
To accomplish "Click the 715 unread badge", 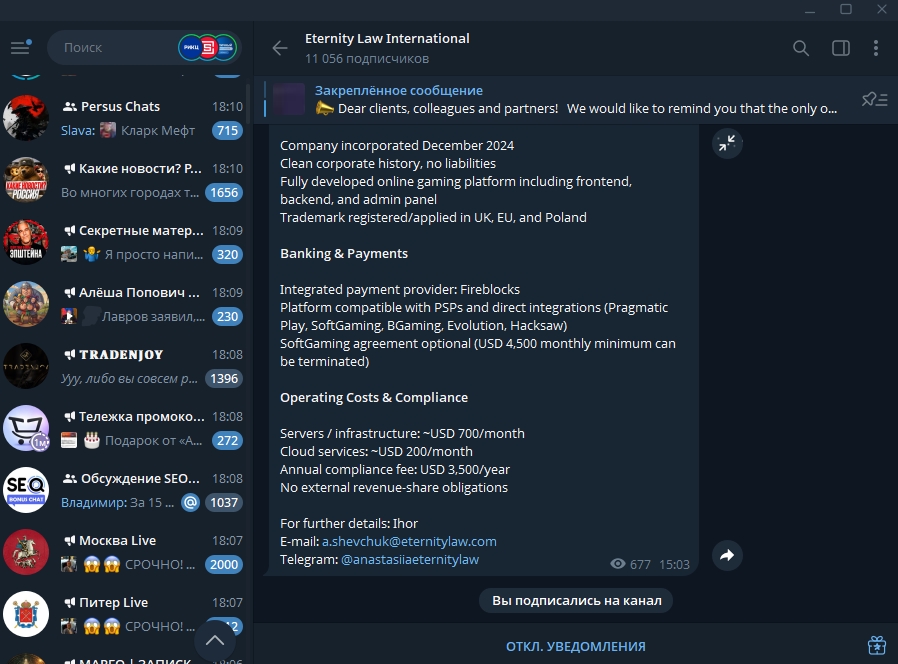I will [227, 131].
